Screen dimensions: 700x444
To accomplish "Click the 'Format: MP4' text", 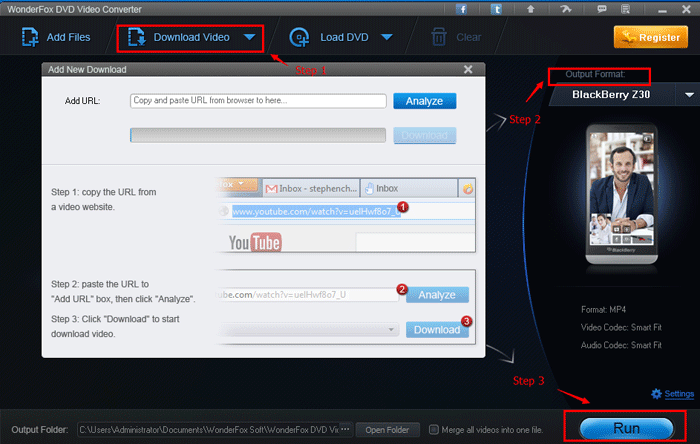I will [x=603, y=309].
